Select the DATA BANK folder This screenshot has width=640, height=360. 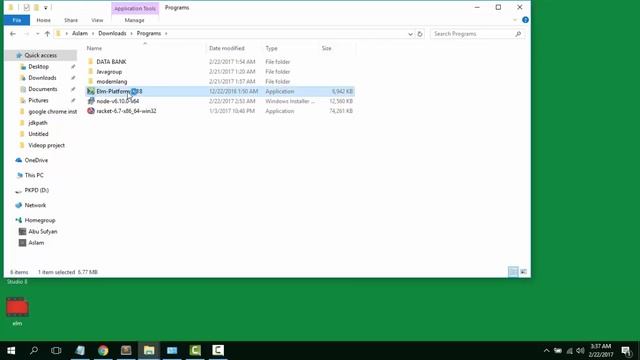pyautogui.click(x=111, y=62)
